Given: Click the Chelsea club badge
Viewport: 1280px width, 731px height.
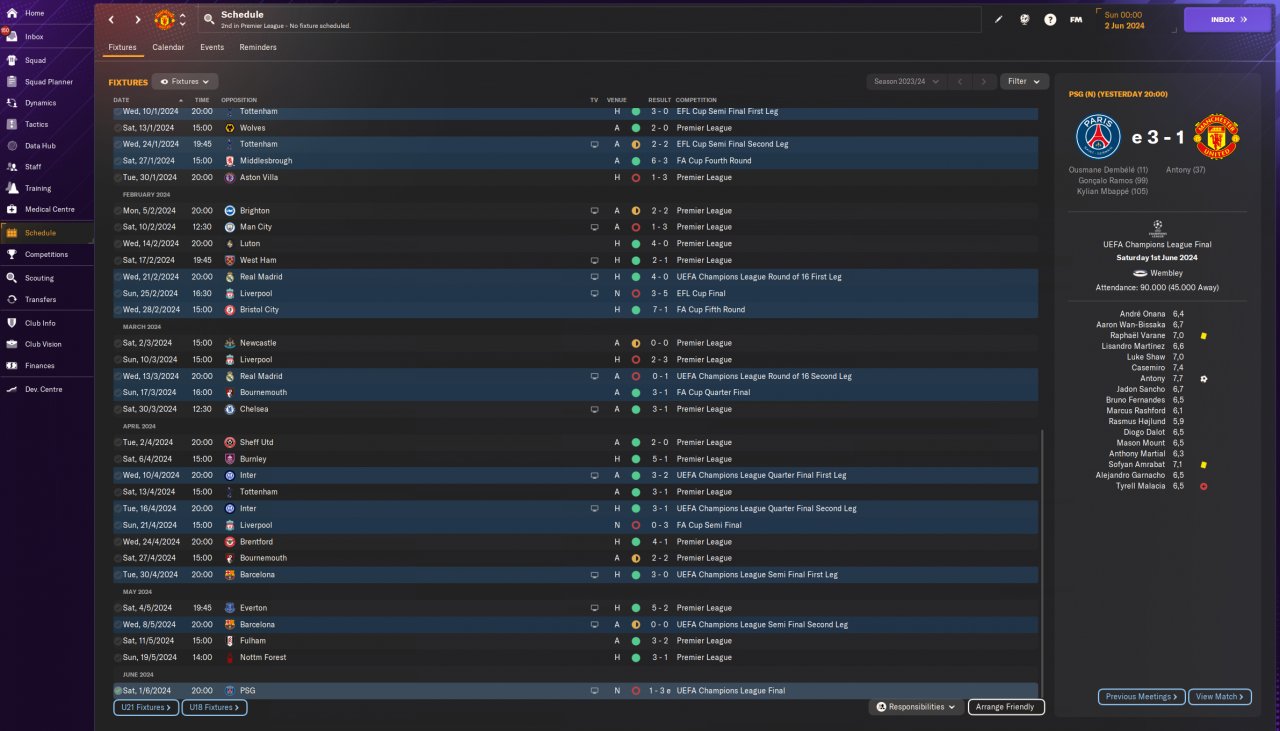Looking at the screenshot, I should point(229,409).
